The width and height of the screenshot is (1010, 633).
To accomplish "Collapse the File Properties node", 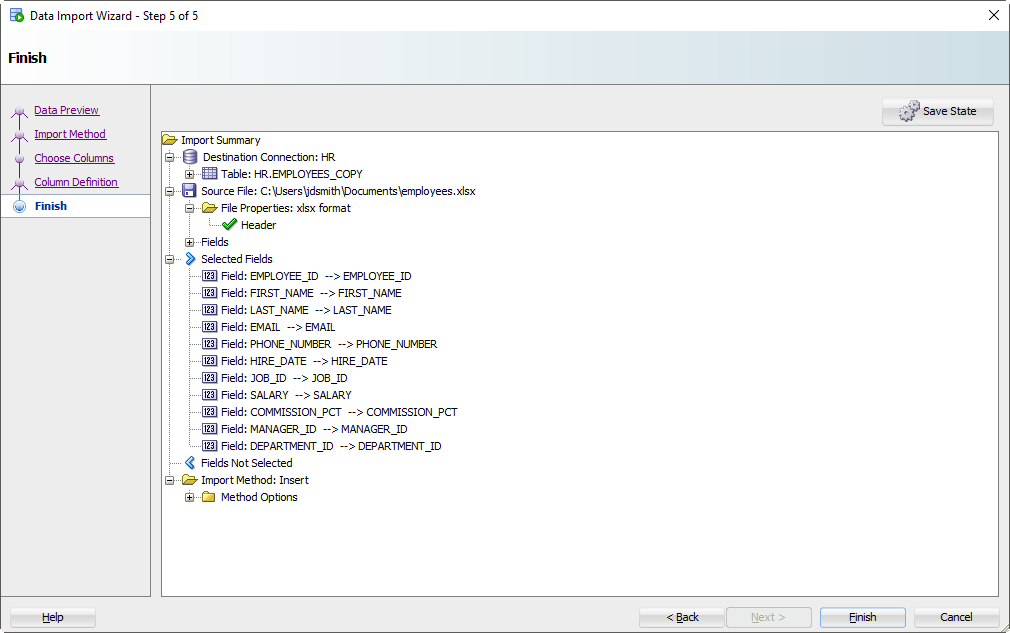I will click(189, 208).
